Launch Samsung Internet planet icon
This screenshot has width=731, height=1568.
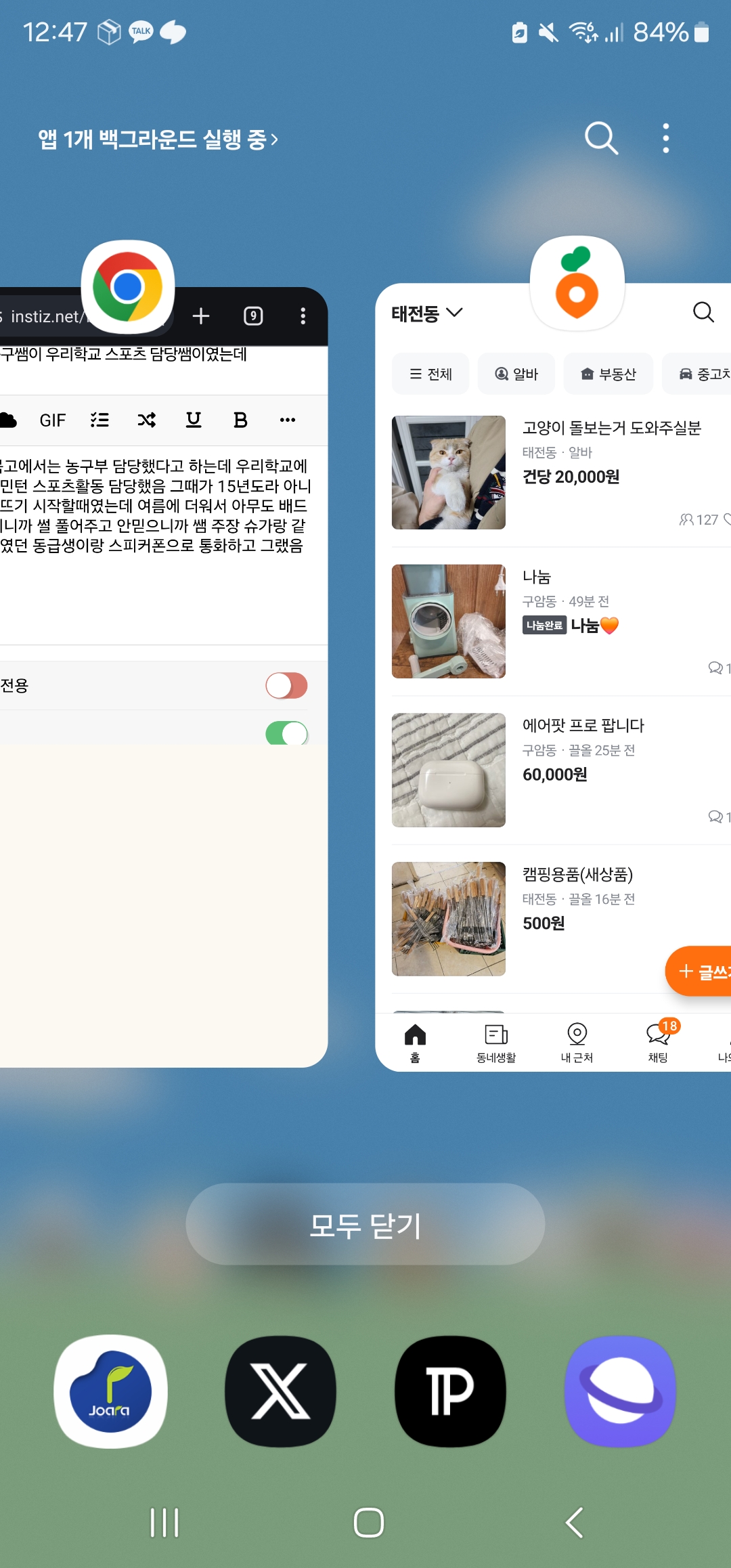[x=621, y=1391]
